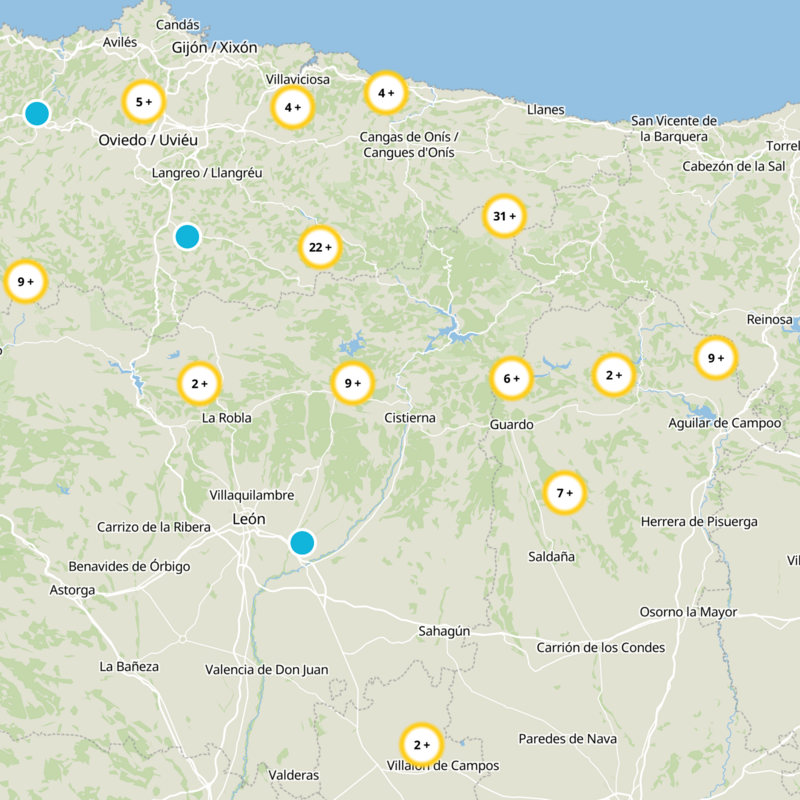This screenshot has width=800, height=800.
Task: Click the Oviedo / Uviéu city label
Action: [x=148, y=140]
